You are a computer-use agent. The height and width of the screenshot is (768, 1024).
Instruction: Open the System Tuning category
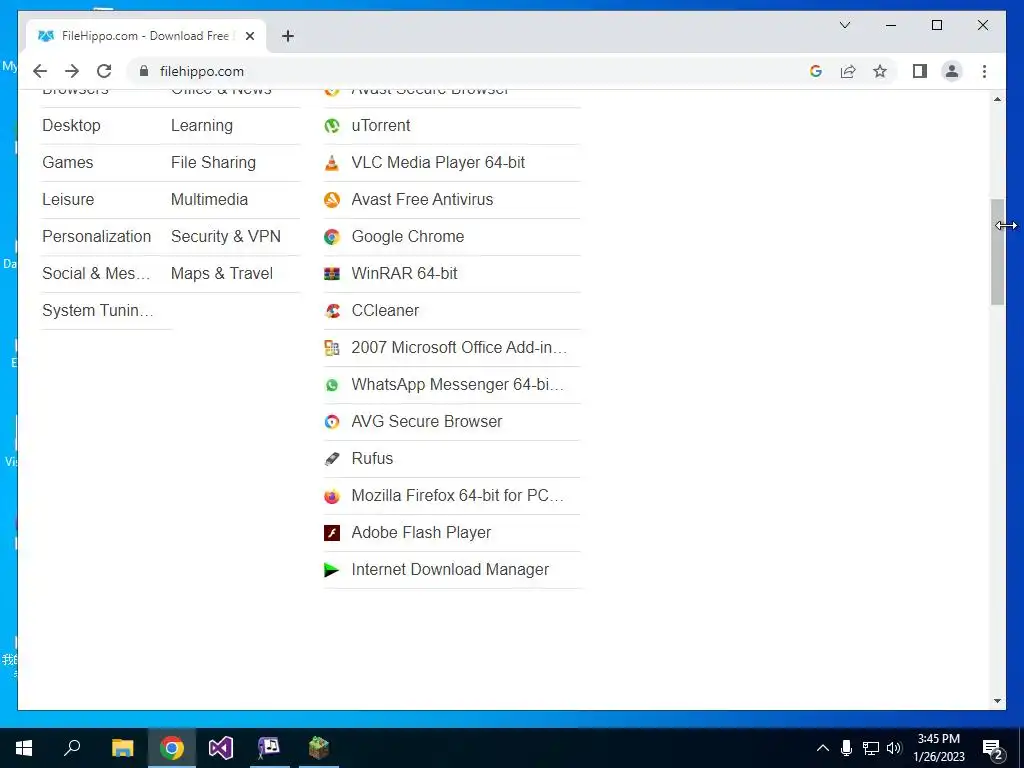[98, 310]
